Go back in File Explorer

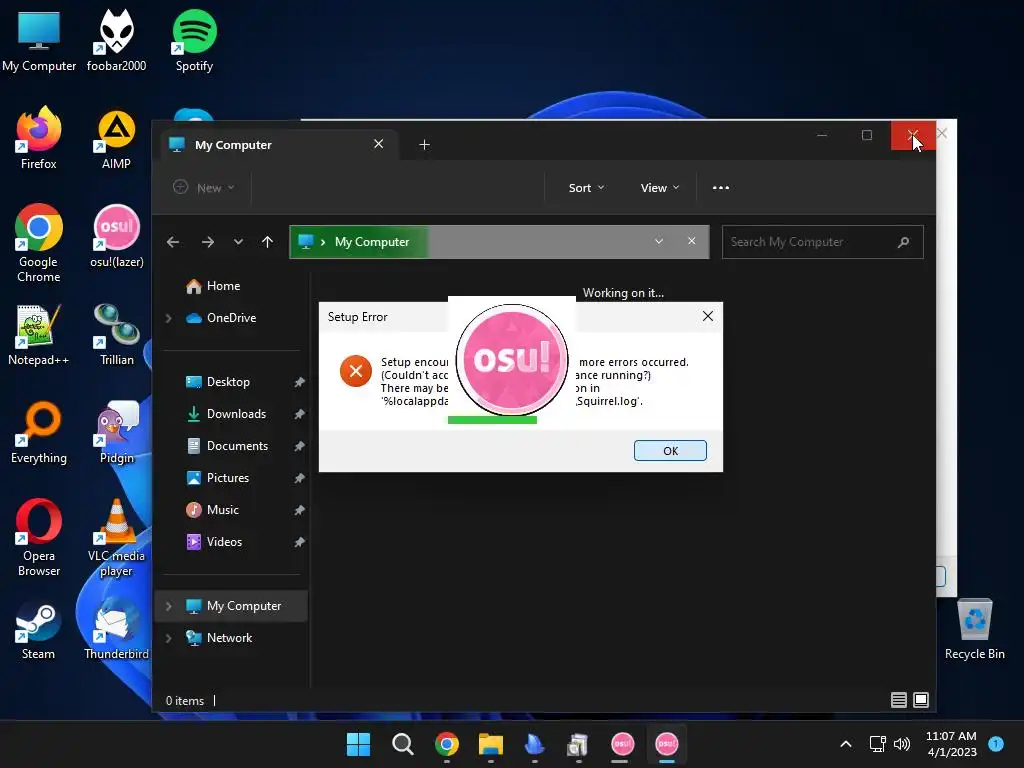pos(173,242)
